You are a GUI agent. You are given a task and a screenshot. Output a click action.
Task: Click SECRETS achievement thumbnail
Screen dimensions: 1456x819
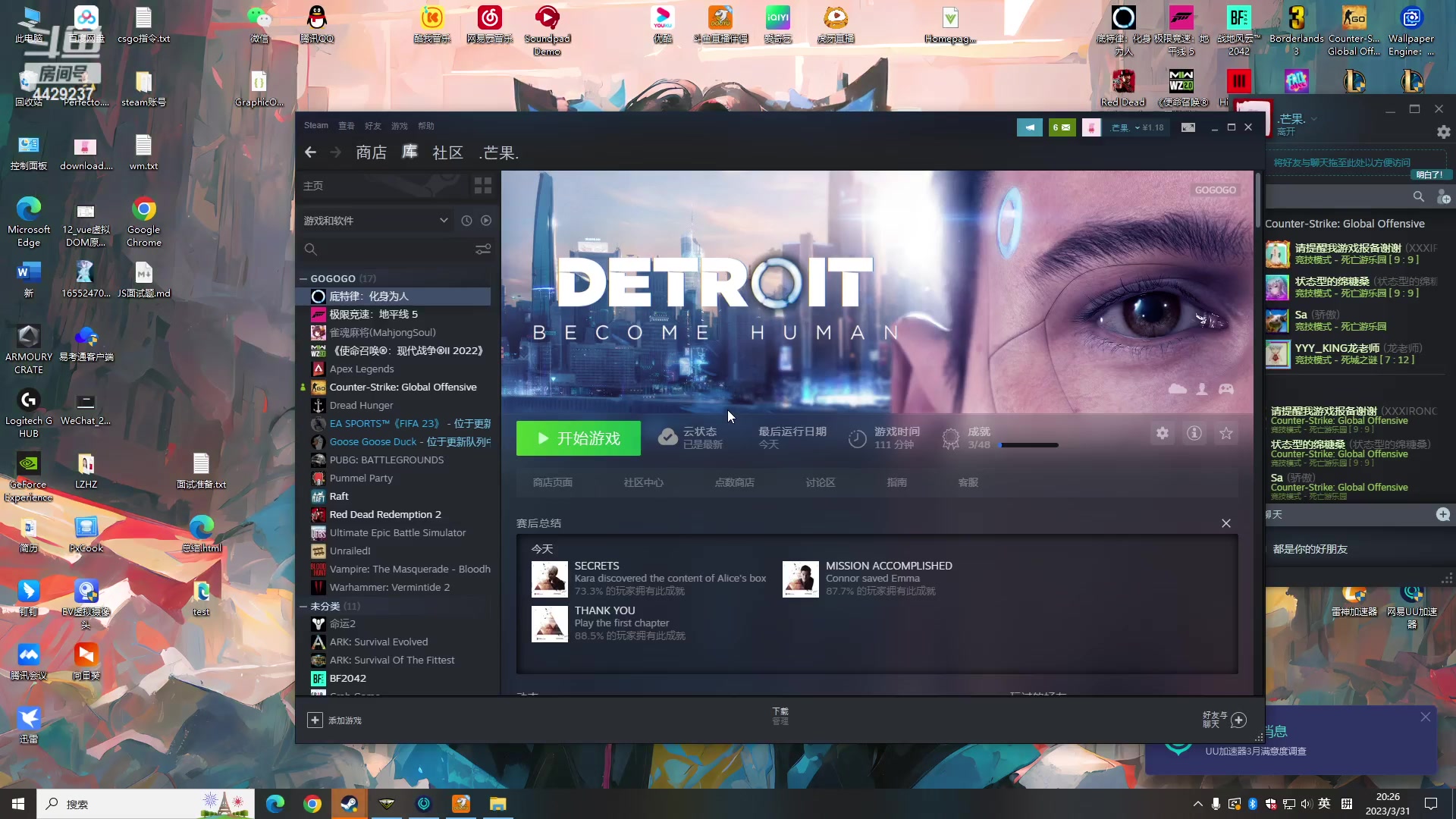click(x=550, y=579)
